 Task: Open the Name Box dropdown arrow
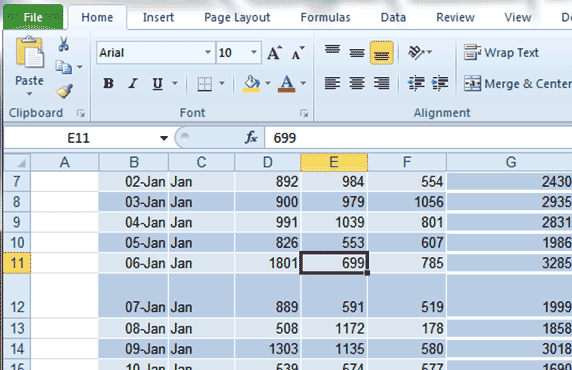[x=164, y=138]
